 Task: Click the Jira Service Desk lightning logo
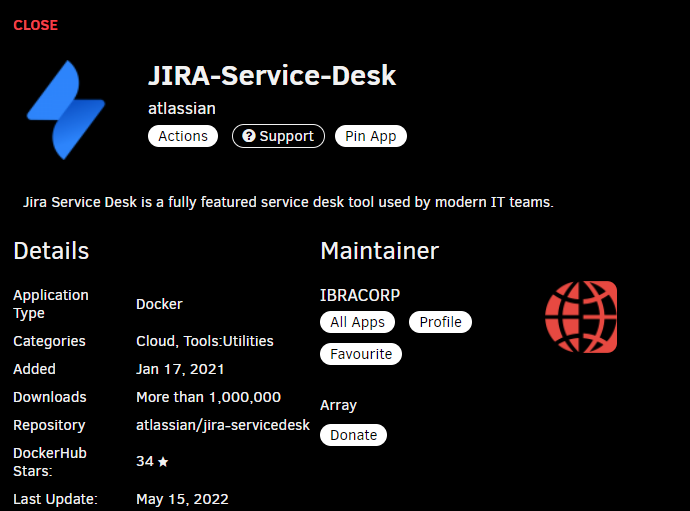click(x=66, y=110)
